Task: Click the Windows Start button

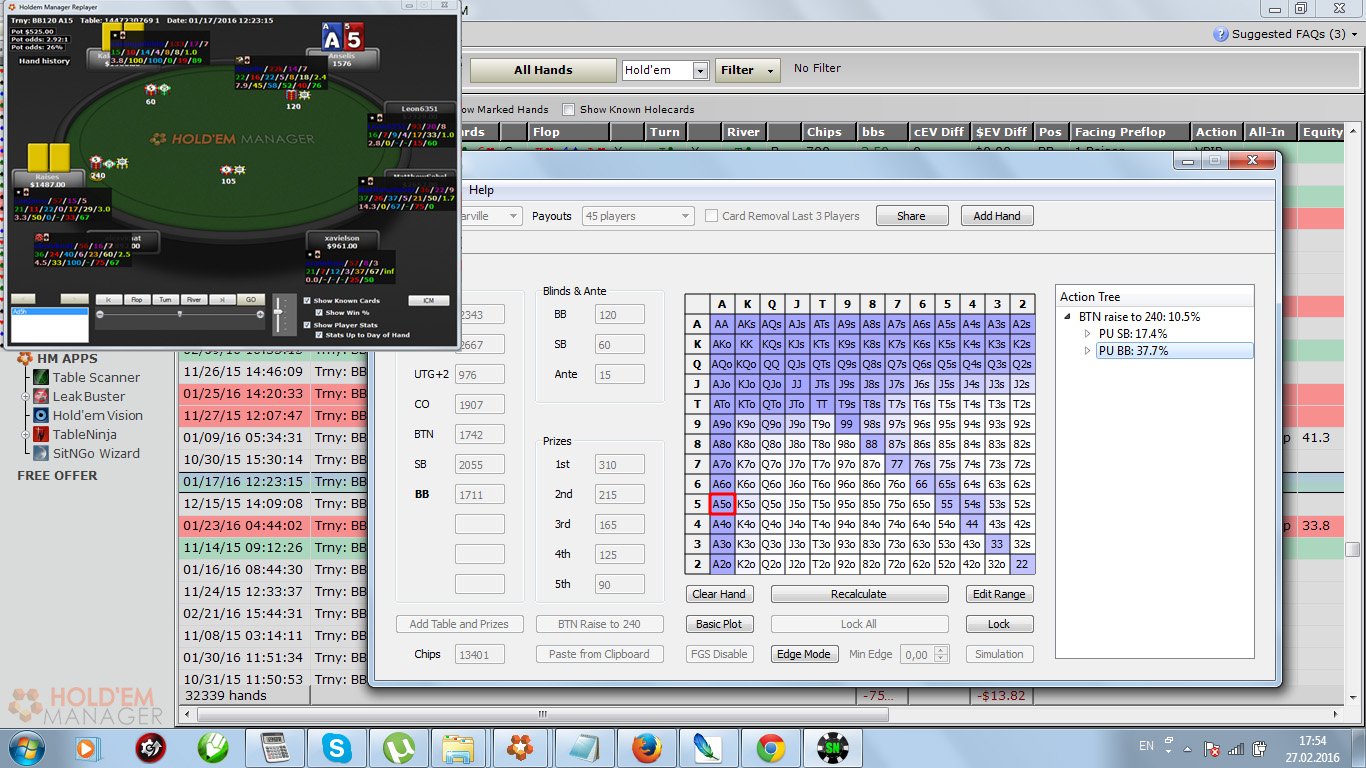Action: pyautogui.click(x=26, y=747)
